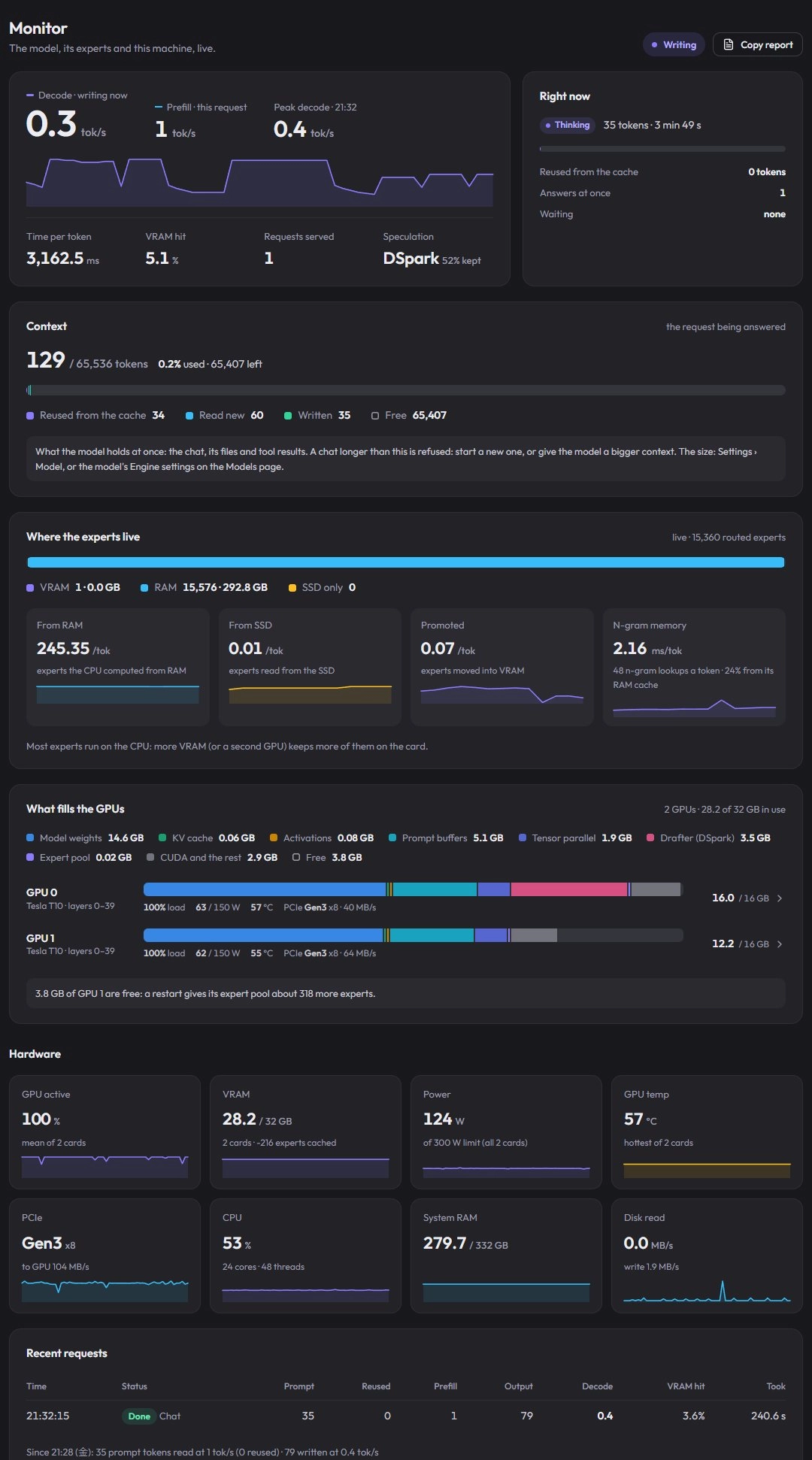
Task: Expand the GPU 0 row chevron
Action: [x=780, y=898]
